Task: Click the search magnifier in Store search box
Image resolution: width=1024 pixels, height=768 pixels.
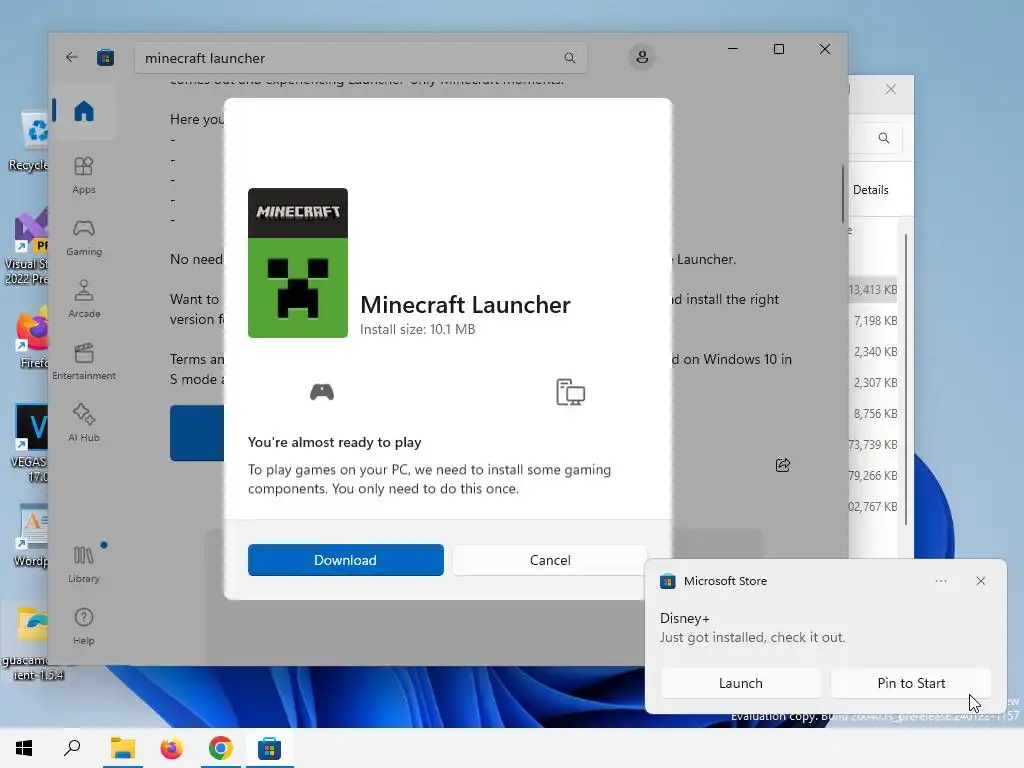Action: [569, 57]
